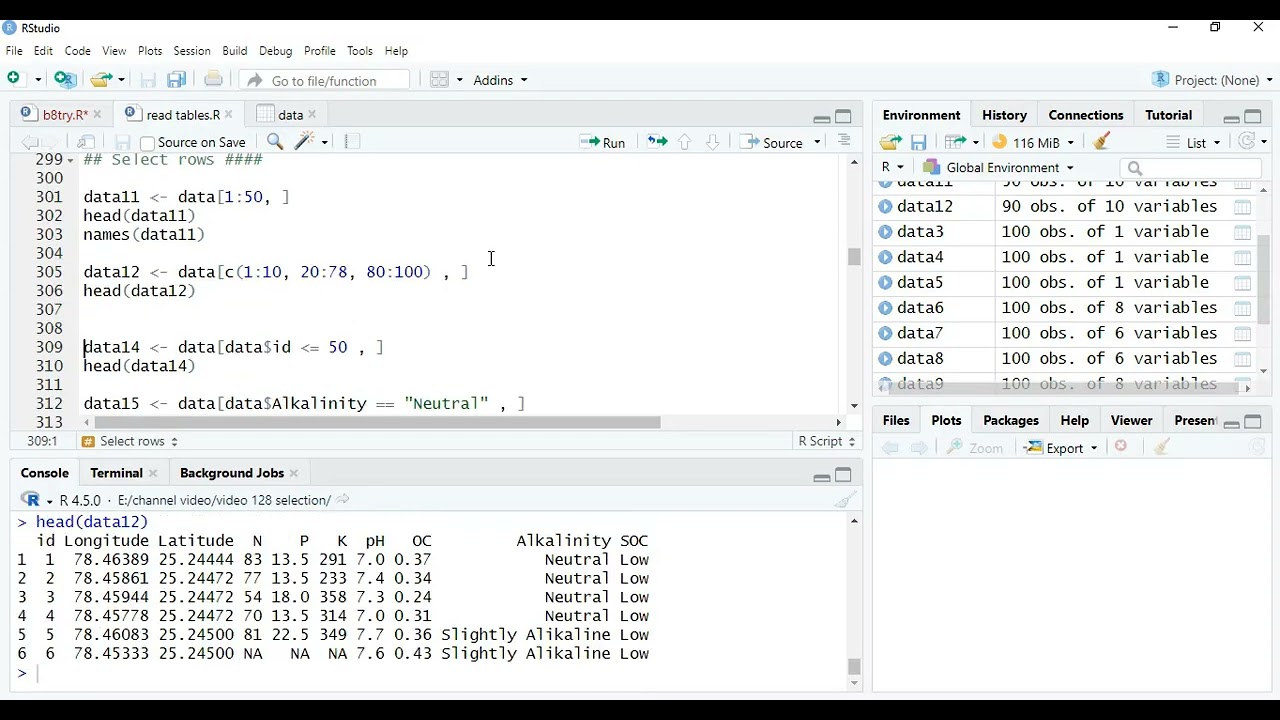Open memory usage 116 MiB dropdown
The height and width of the screenshot is (720, 1280).
point(1033,142)
